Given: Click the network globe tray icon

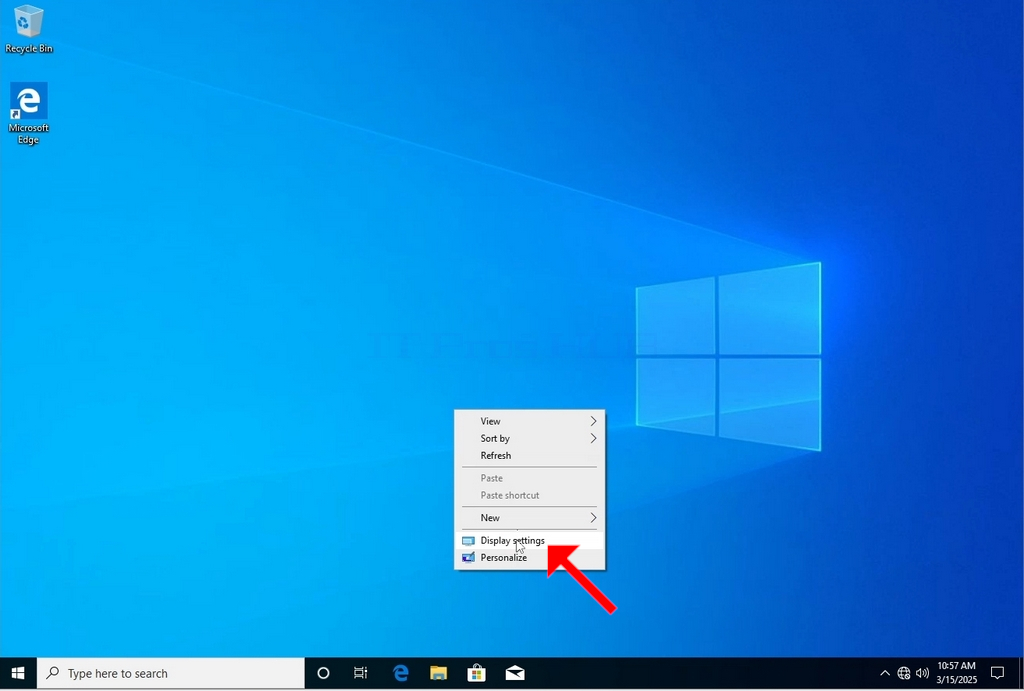Looking at the screenshot, I should (x=904, y=673).
